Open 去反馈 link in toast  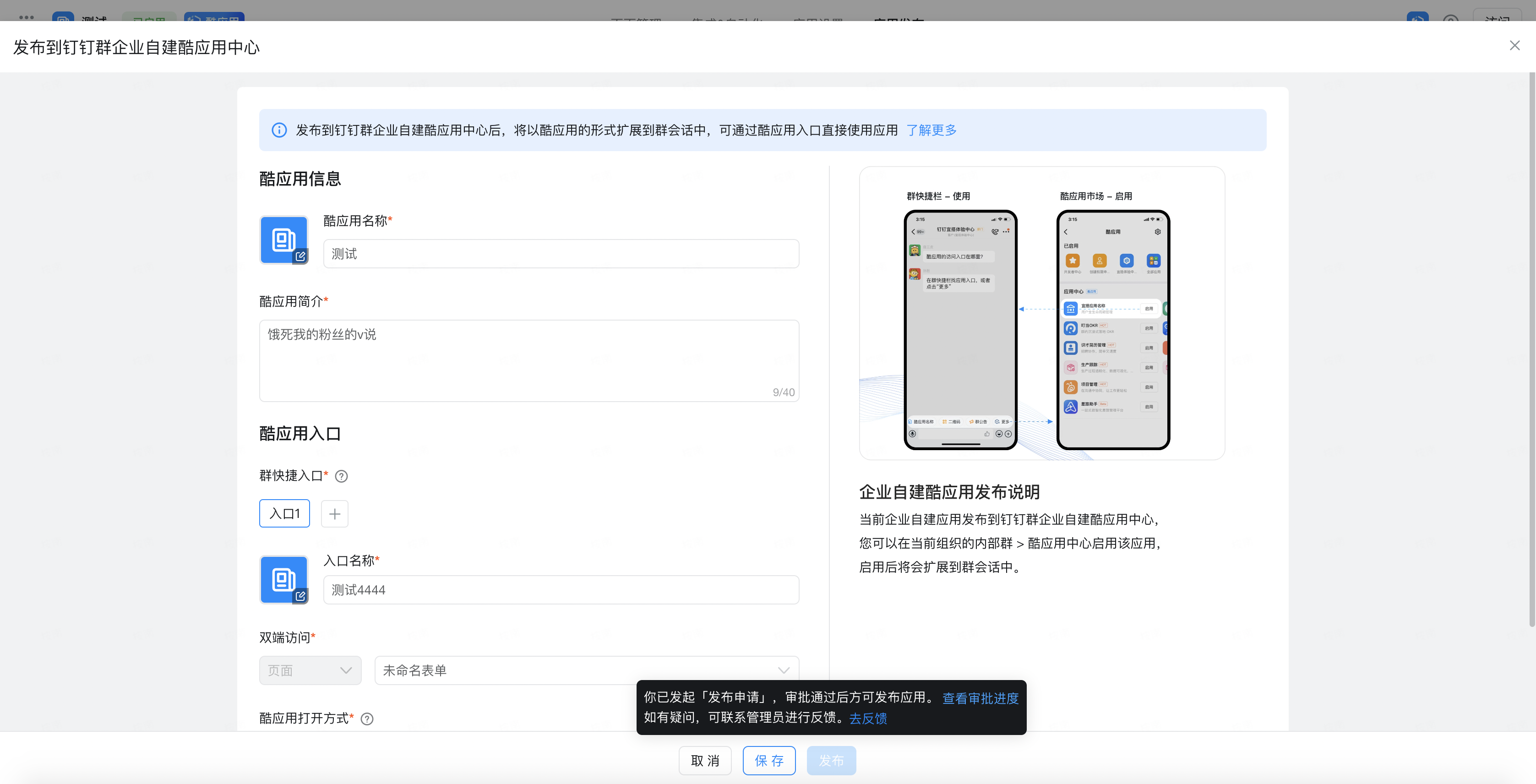[867, 719]
